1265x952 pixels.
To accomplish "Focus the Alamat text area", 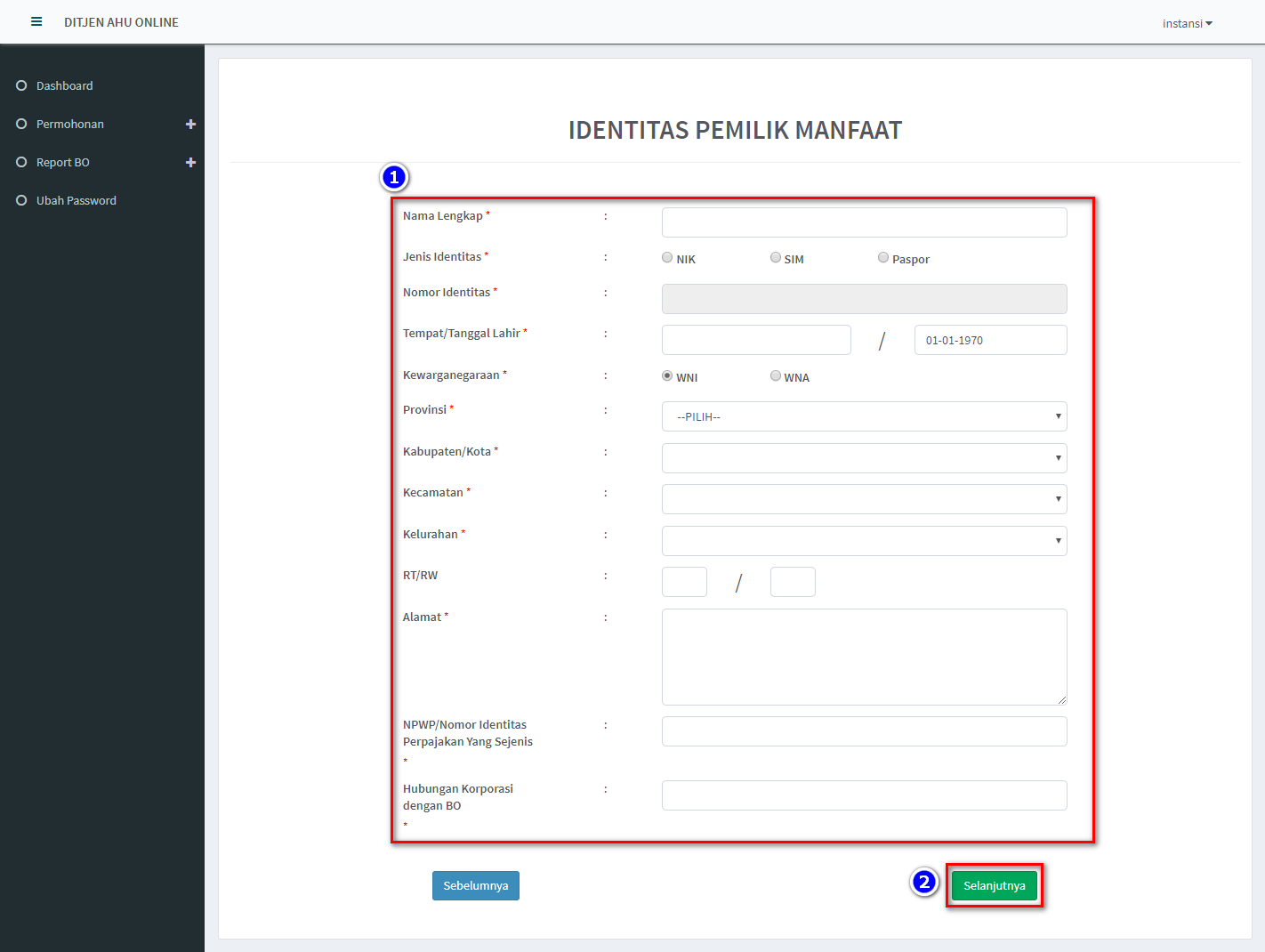I will coord(864,657).
